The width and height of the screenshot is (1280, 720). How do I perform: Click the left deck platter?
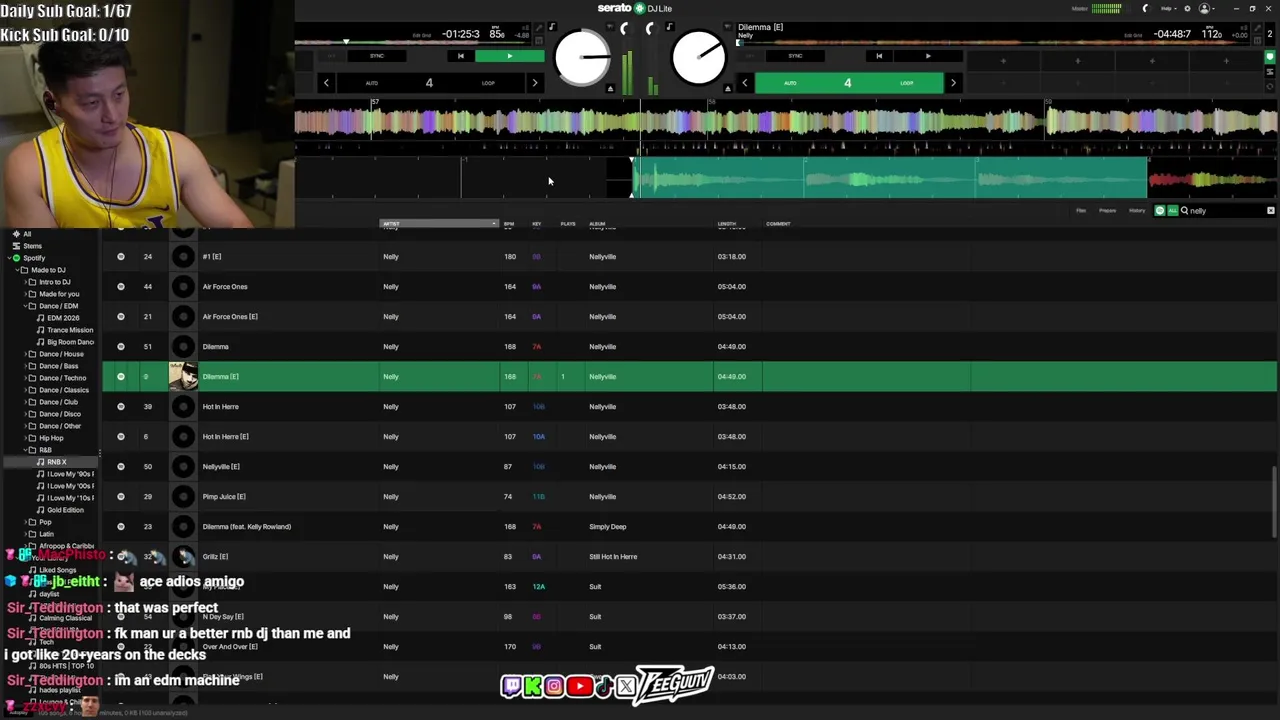(582, 57)
